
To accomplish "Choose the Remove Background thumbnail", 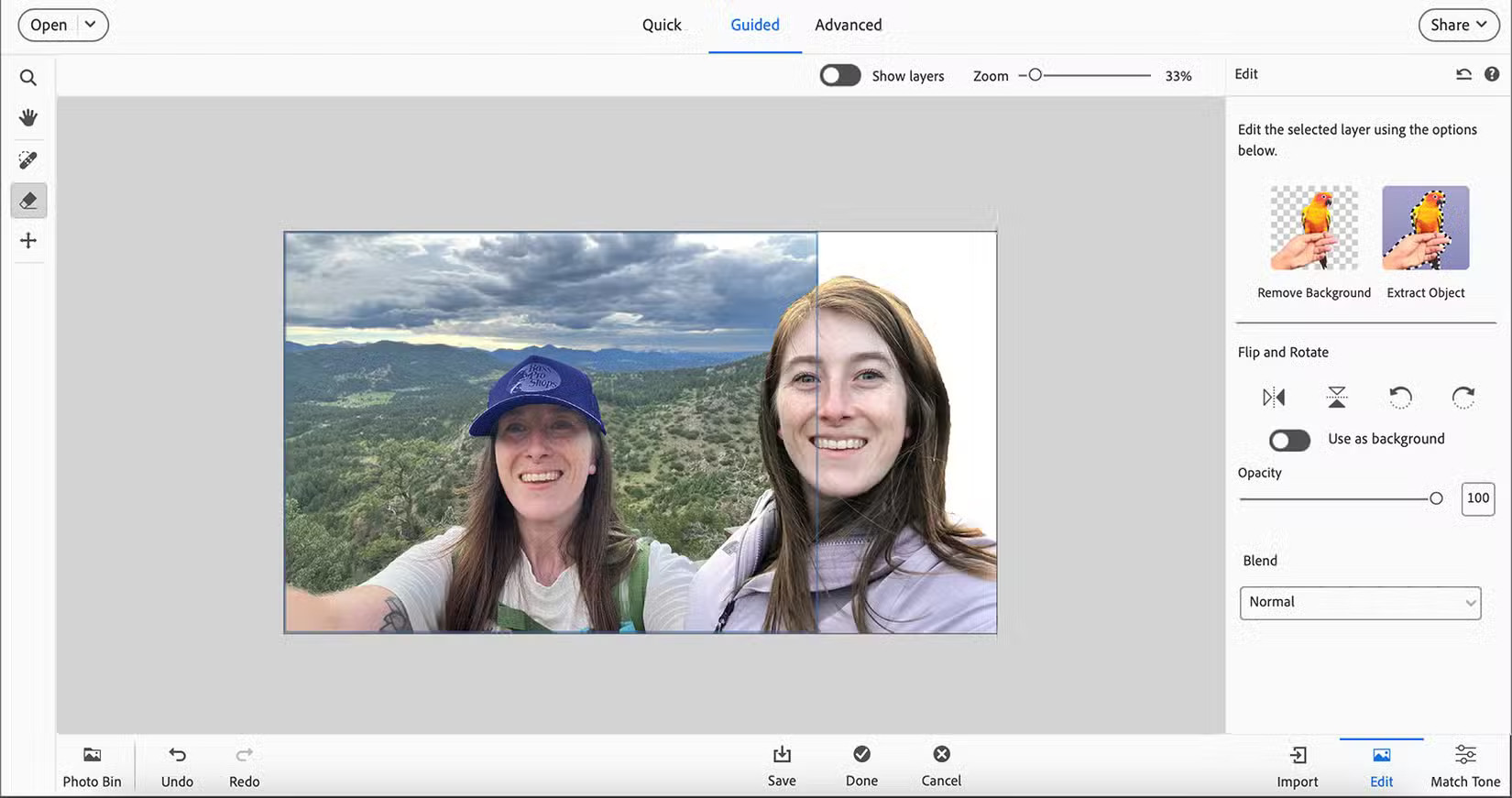I will [1314, 228].
